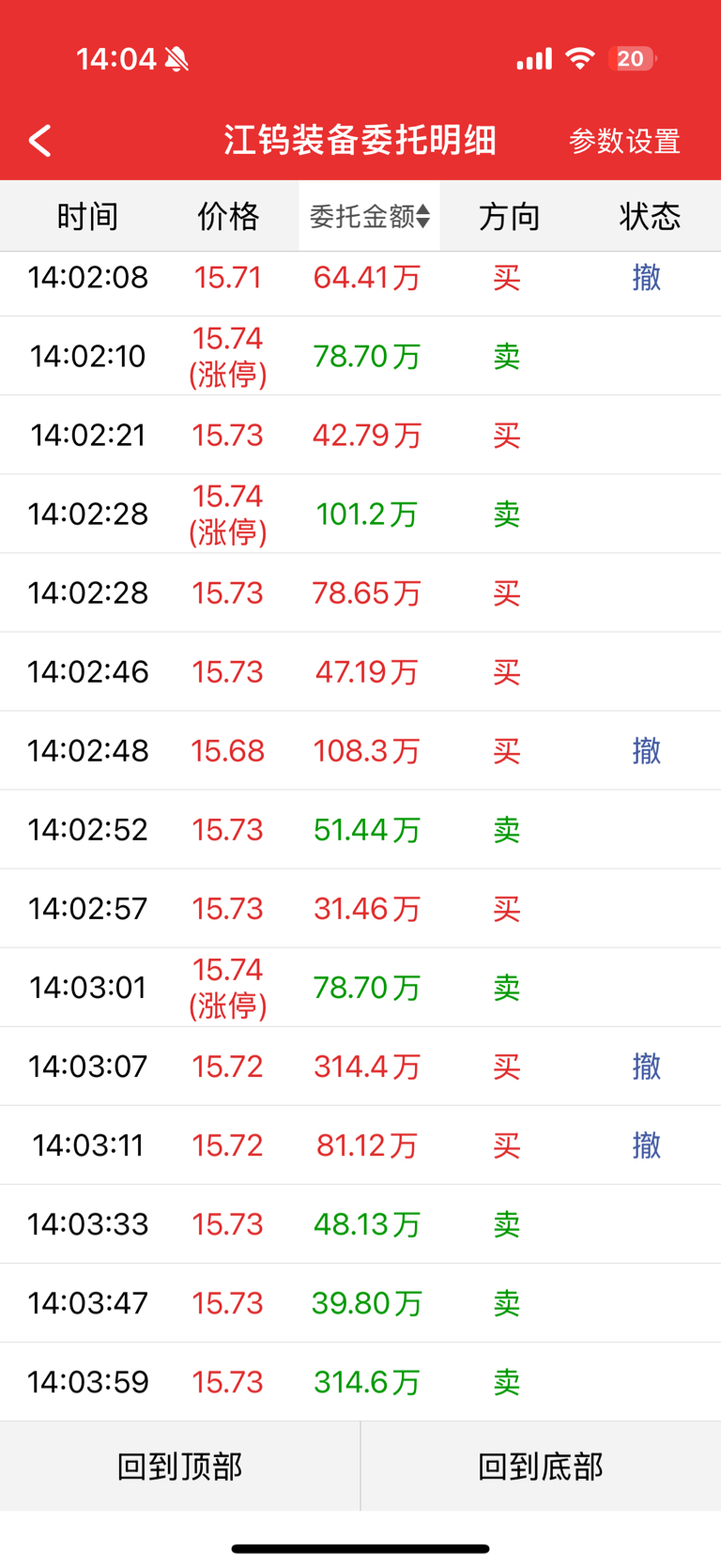Select the 101.2万 sell order row
Image resolution: width=721 pixels, height=1568 pixels.
tap(360, 515)
